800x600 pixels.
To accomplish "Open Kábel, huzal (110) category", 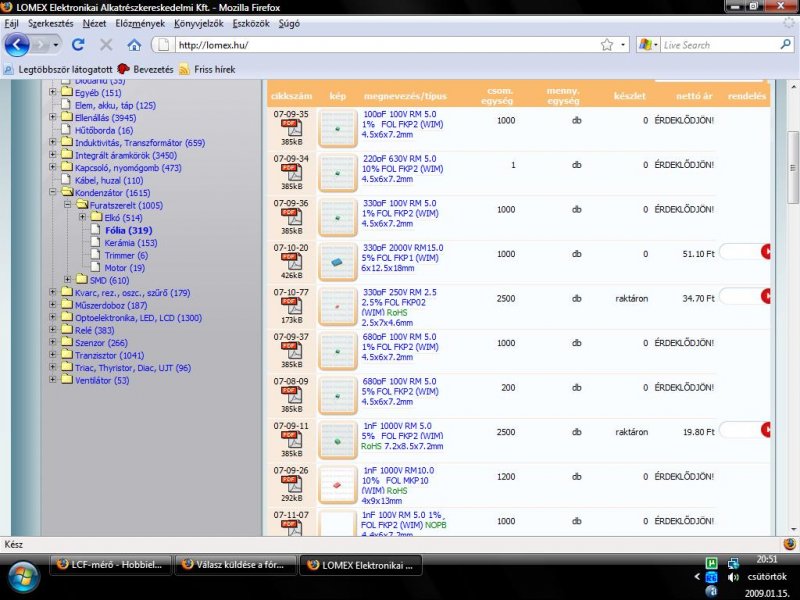I will tap(109, 180).
